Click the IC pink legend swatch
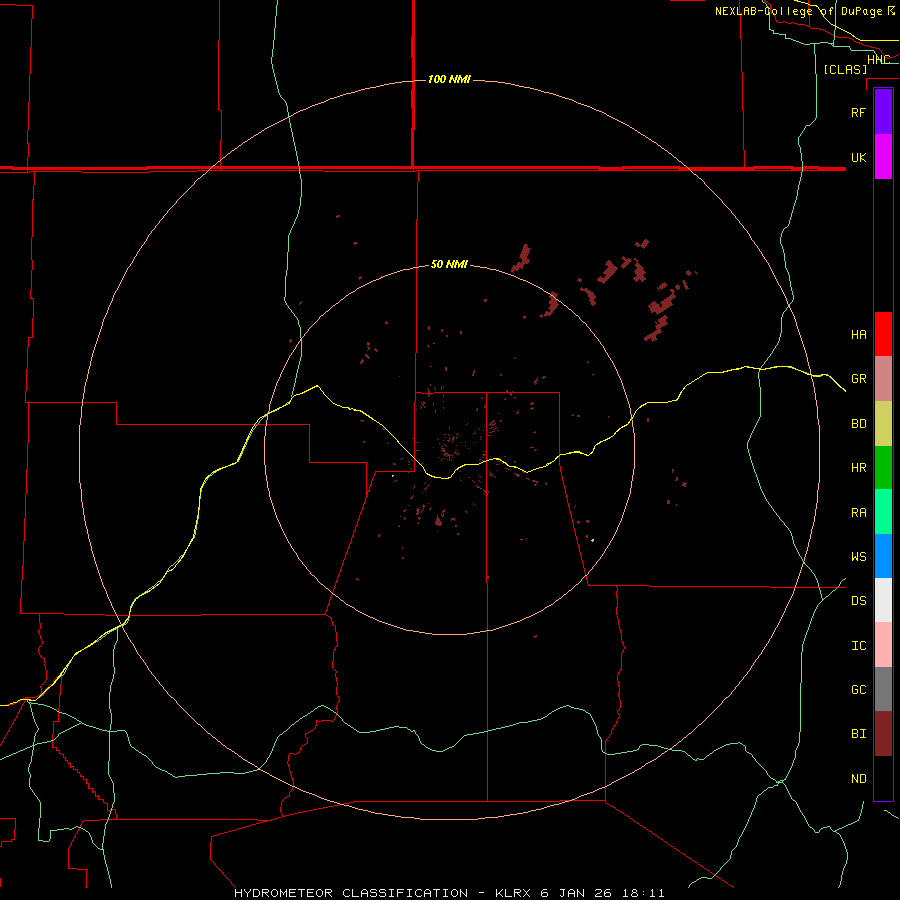 [883, 645]
